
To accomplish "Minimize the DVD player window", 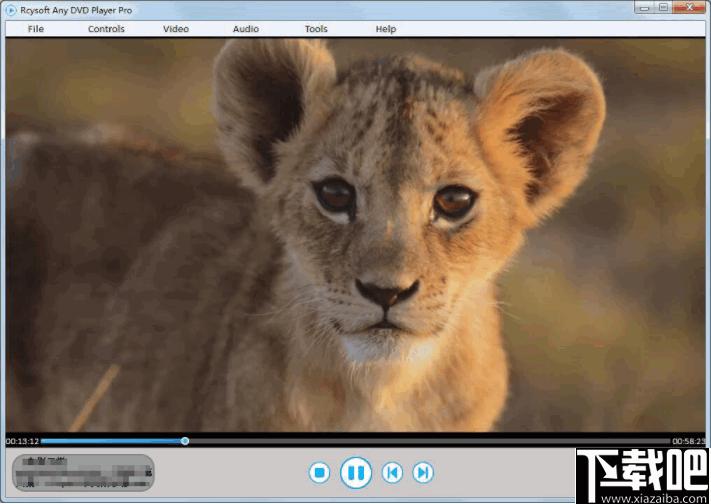I will pos(641,8).
